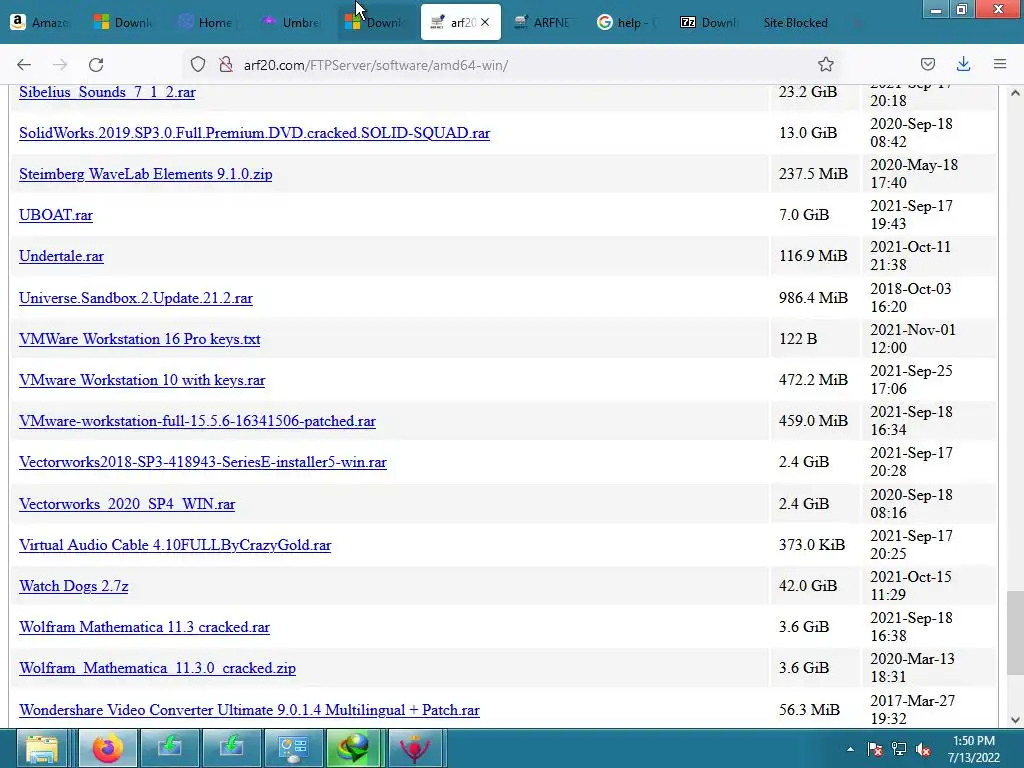Open VMware-workstation-full-15.5.6 patched rar link
Image resolution: width=1024 pixels, height=768 pixels.
pyautogui.click(x=197, y=421)
